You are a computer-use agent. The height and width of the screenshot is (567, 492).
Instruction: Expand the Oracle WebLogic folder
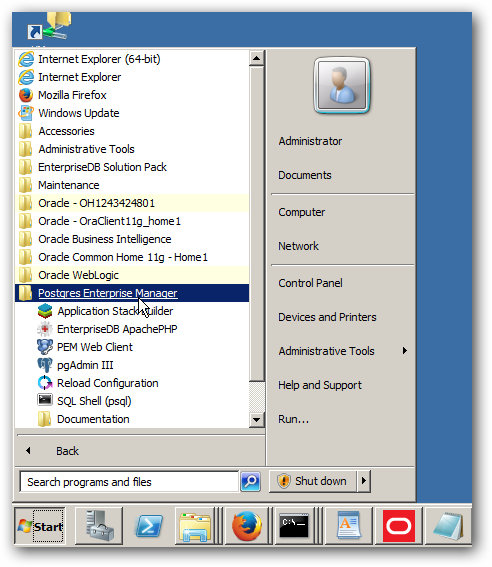click(x=132, y=275)
